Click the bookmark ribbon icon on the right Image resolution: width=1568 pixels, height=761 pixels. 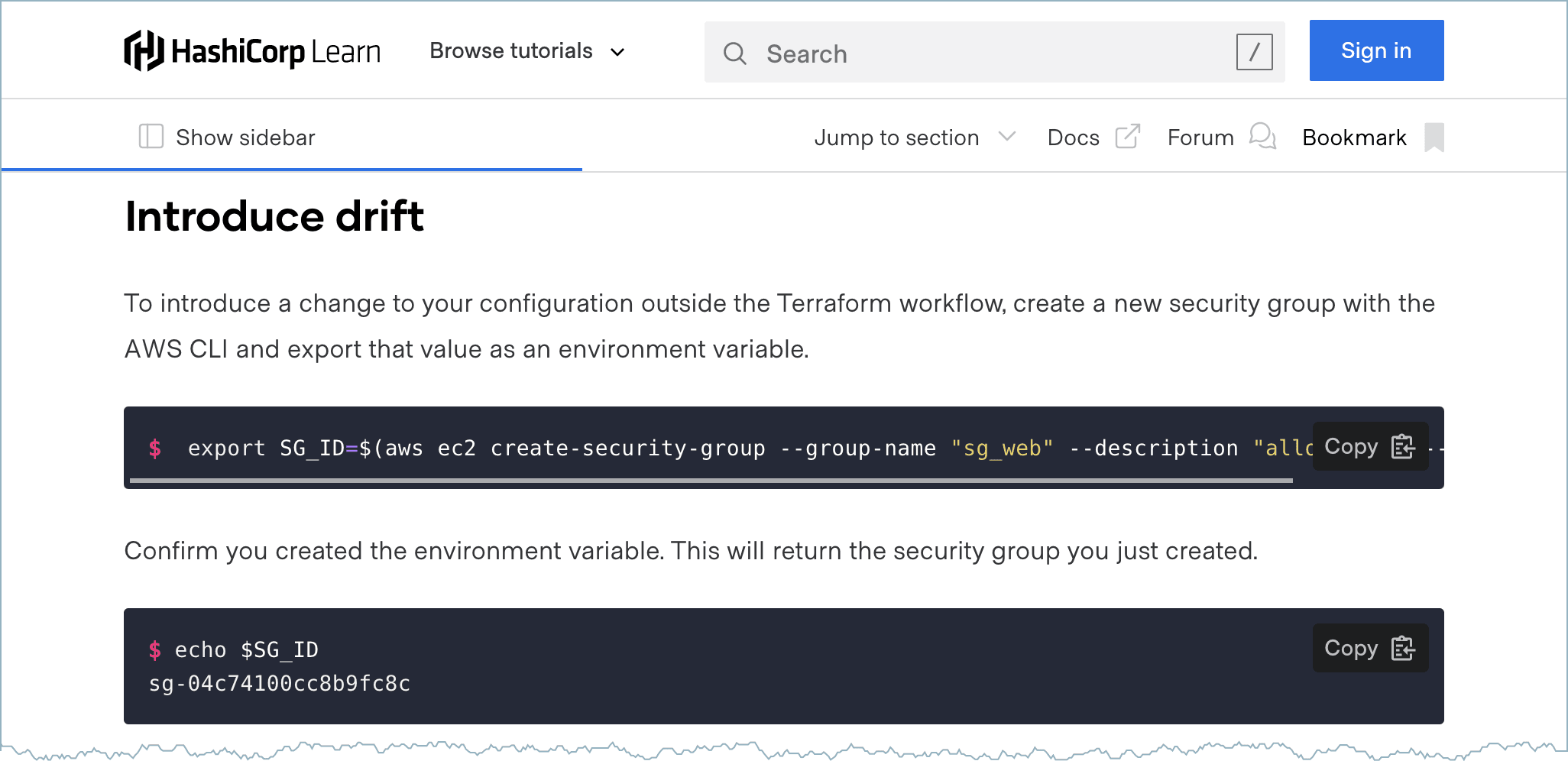pyautogui.click(x=1435, y=138)
